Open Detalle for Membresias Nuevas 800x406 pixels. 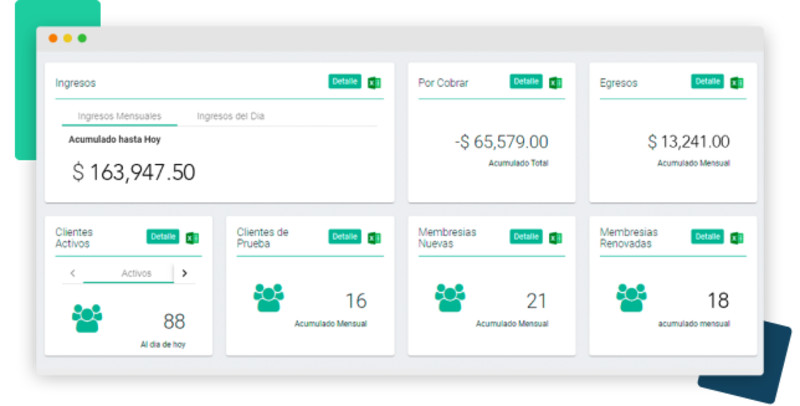[x=526, y=237]
